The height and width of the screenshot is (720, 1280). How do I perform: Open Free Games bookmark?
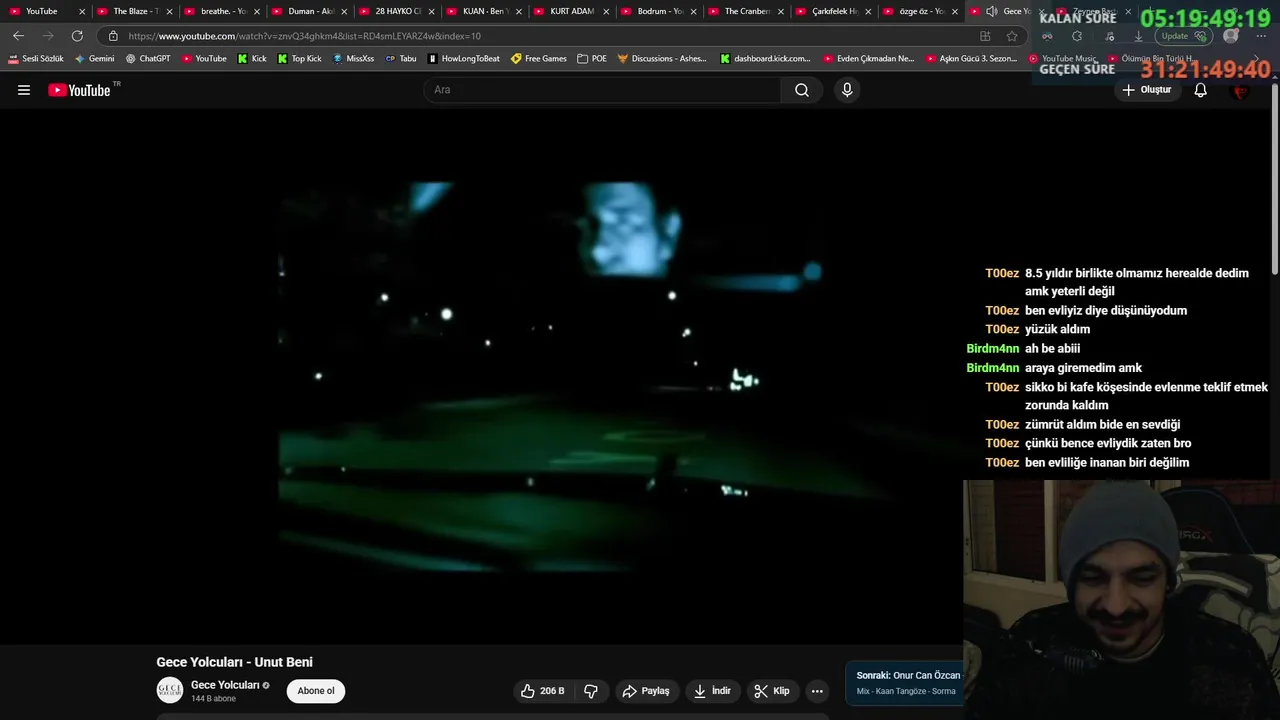[x=538, y=59]
